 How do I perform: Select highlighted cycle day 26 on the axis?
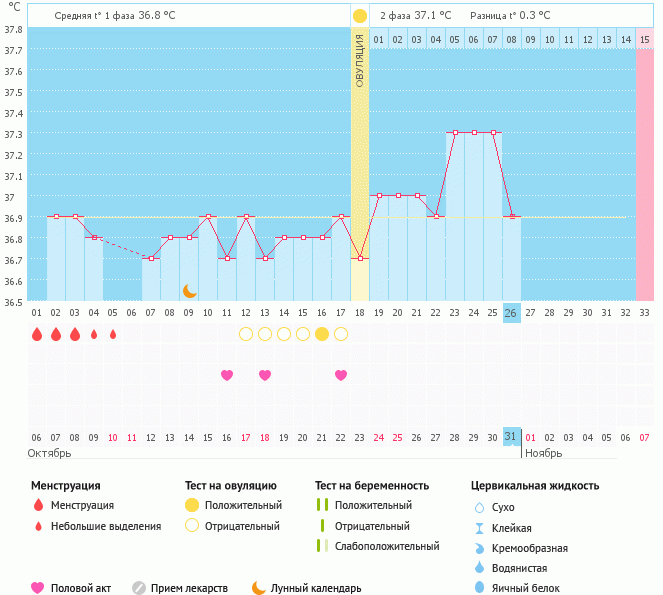(x=511, y=312)
